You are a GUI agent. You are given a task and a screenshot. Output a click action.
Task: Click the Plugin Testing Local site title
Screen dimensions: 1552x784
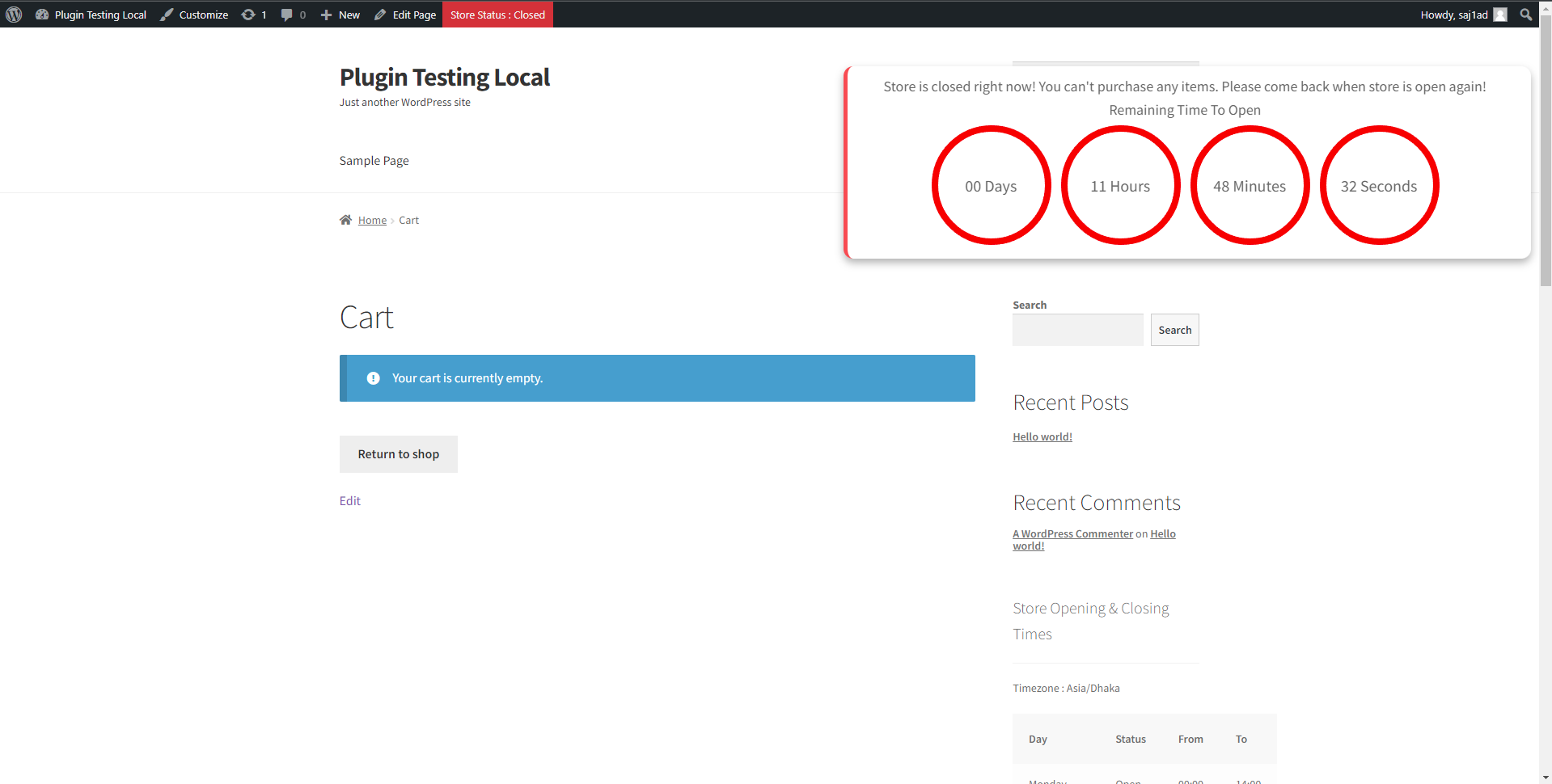pos(445,78)
